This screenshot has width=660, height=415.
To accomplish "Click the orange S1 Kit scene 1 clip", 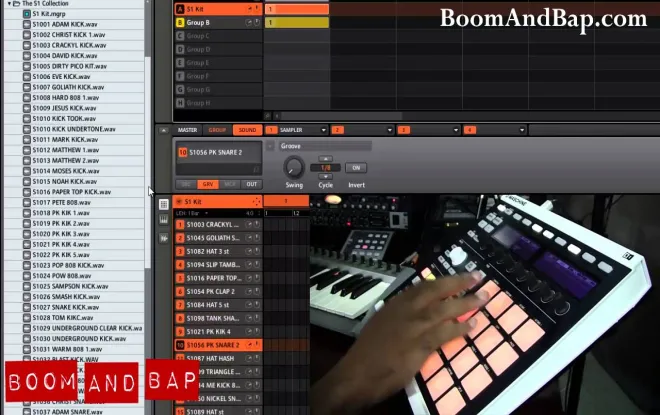I will pos(297,9).
